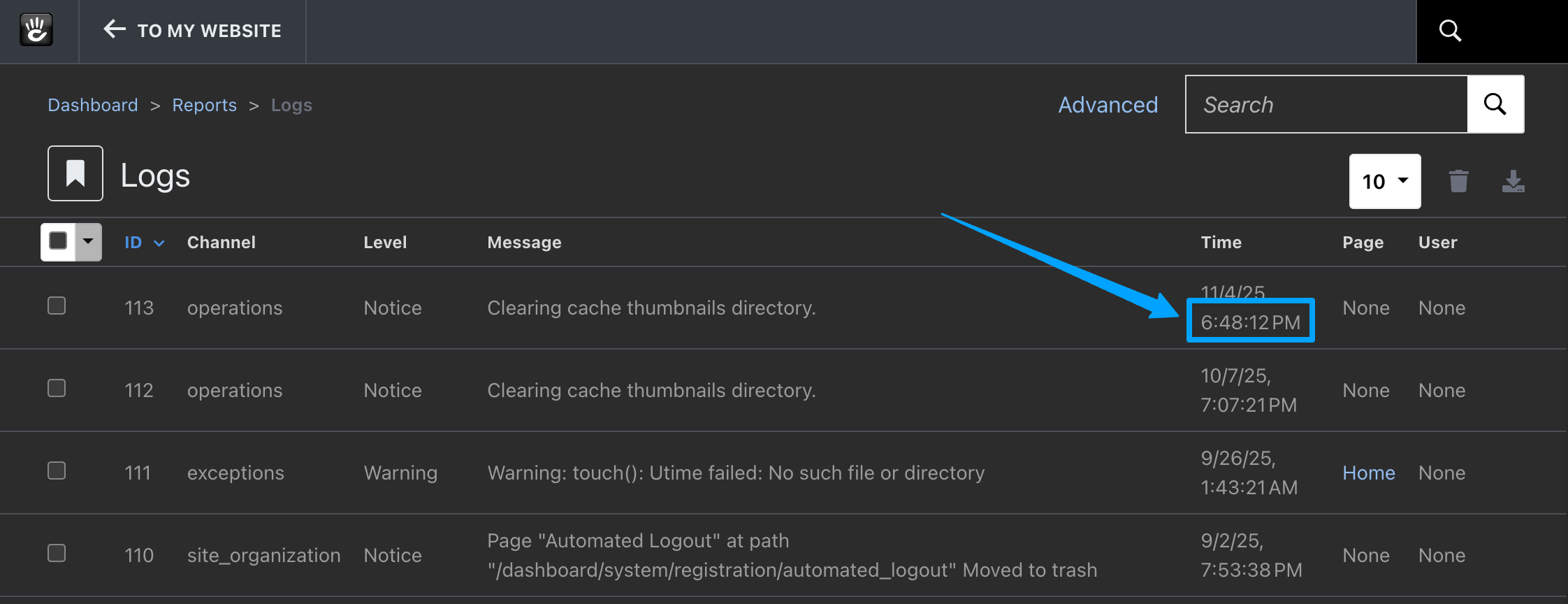The width and height of the screenshot is (1568, 604).
Task: Open the Home page link in log 111
Action: [x=1368, y=473]
